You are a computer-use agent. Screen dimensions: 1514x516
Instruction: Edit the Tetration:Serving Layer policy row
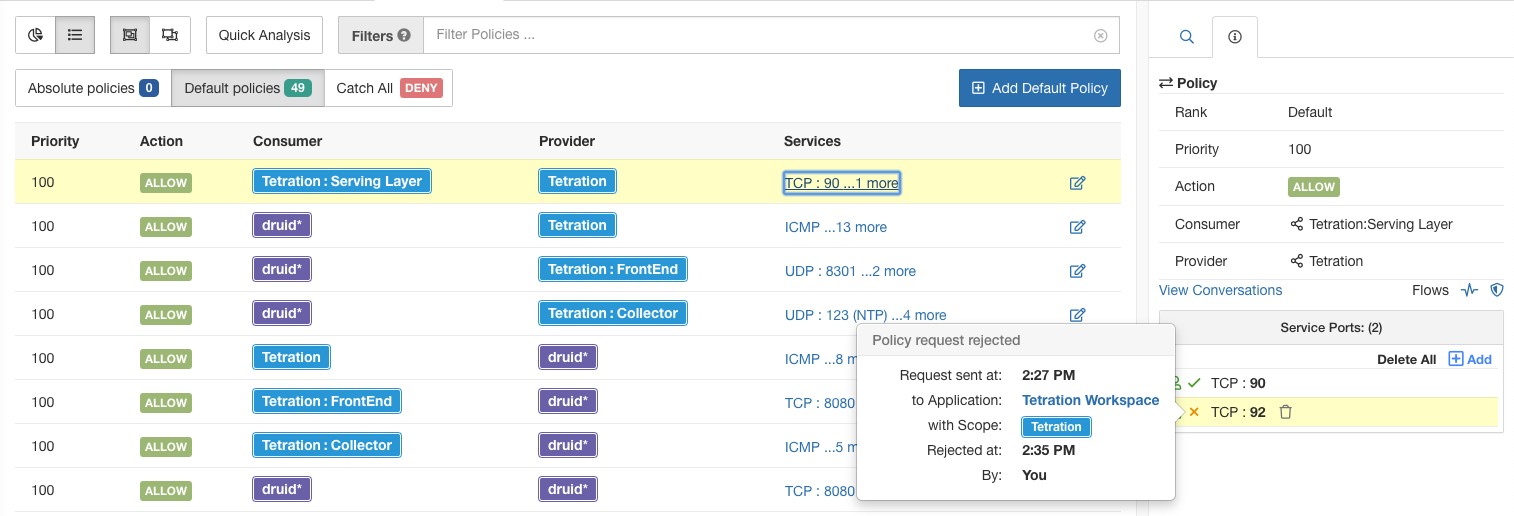point(1077,183)
